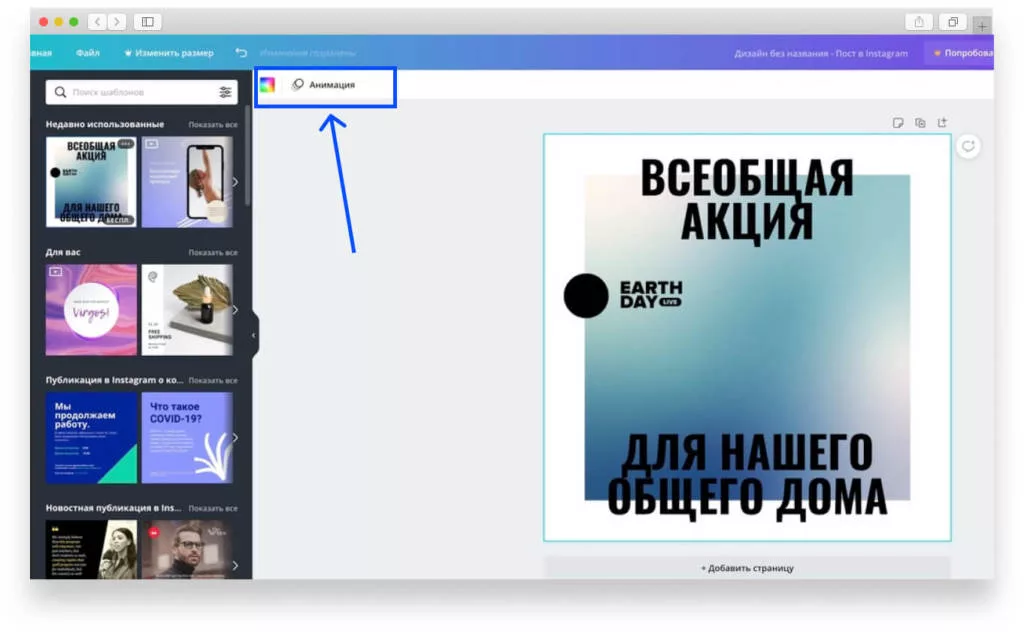Click Добавить страницу add page button
This screenshot has height=632, width=1024.
click(x=747, y=568)
